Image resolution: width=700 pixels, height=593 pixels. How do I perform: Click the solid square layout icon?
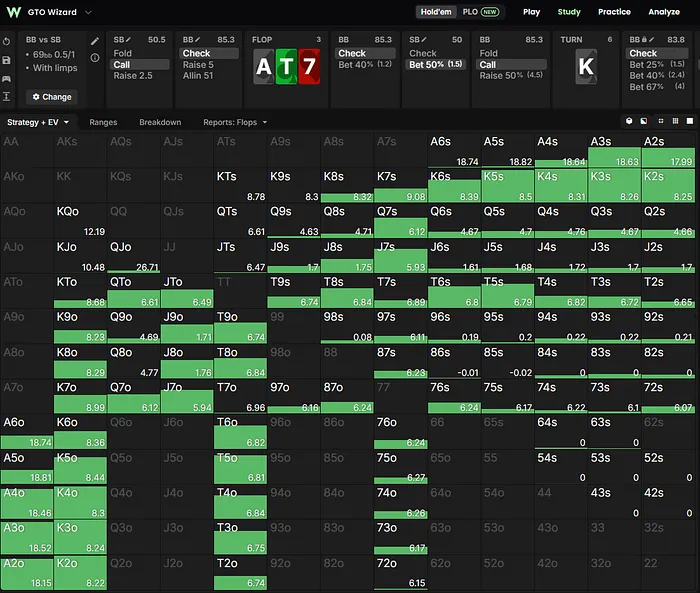point(690,121)
